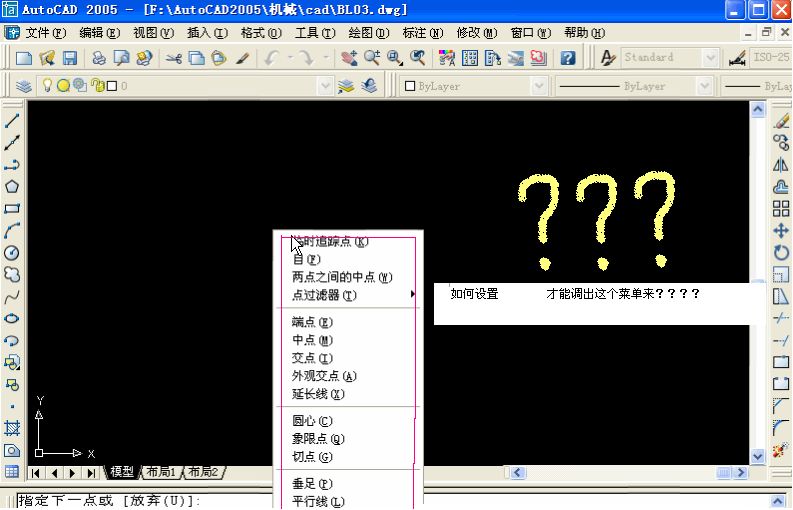Select the Line draw tool

coord(12,120)
